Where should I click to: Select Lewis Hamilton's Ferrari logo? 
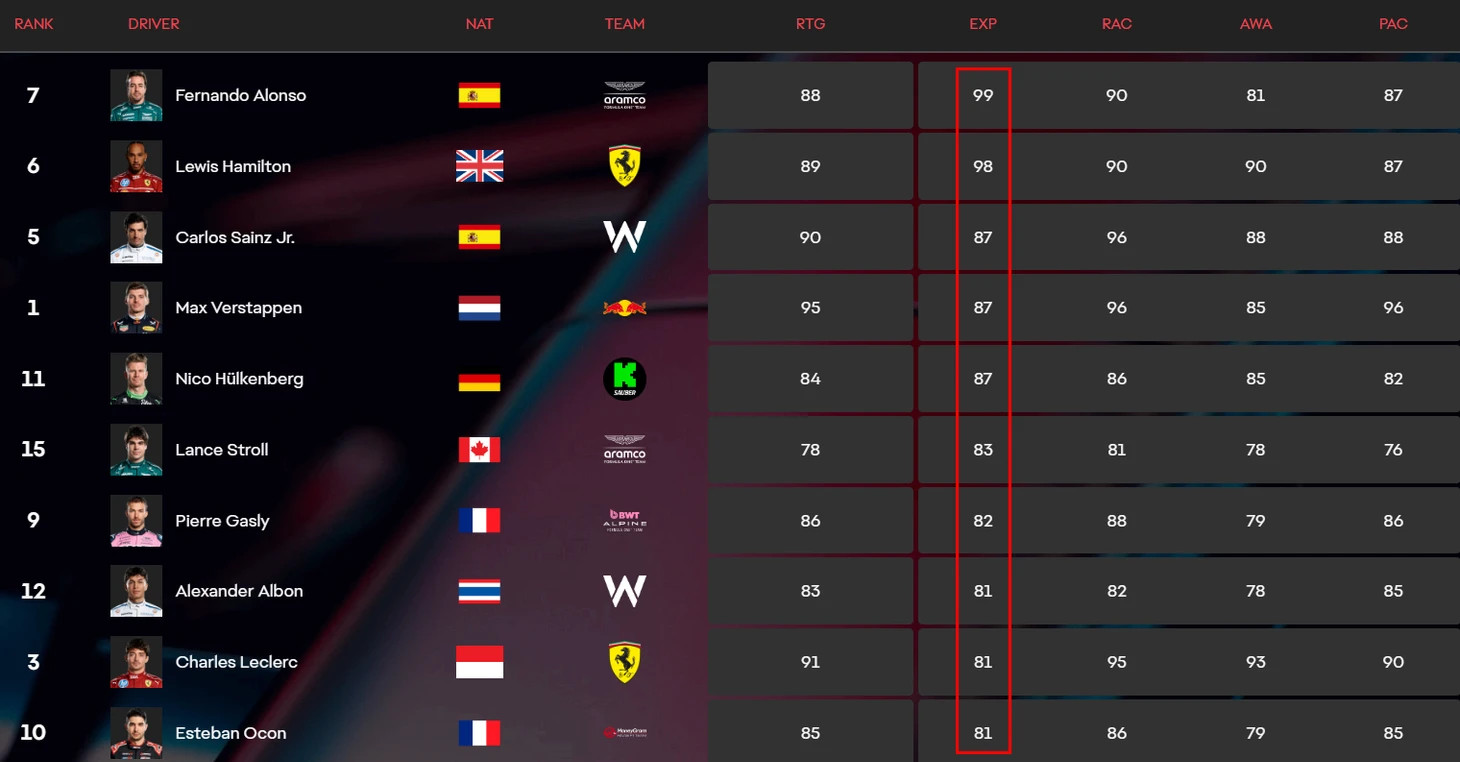coord(624,166)
